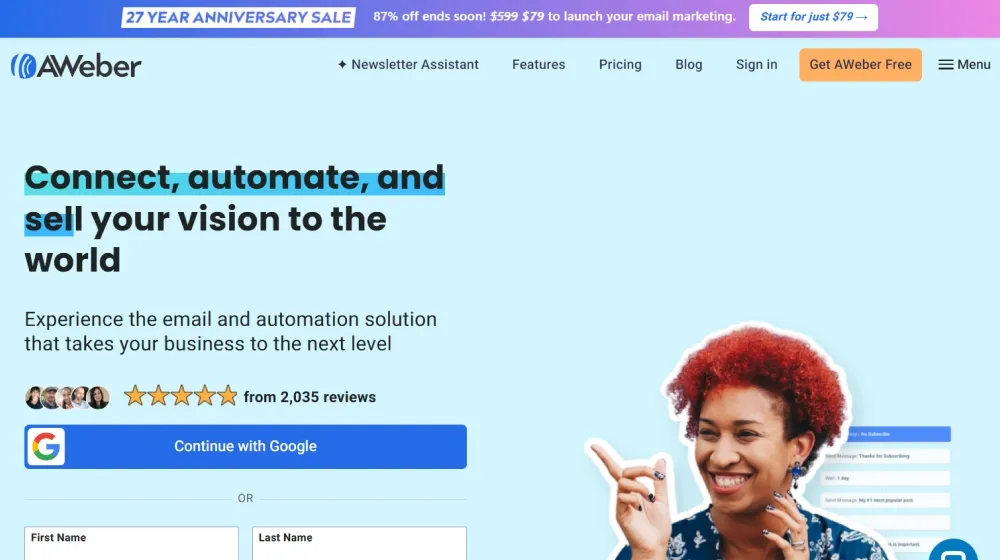
Task: Click the five gold rating stars
Action: [180, 396]
